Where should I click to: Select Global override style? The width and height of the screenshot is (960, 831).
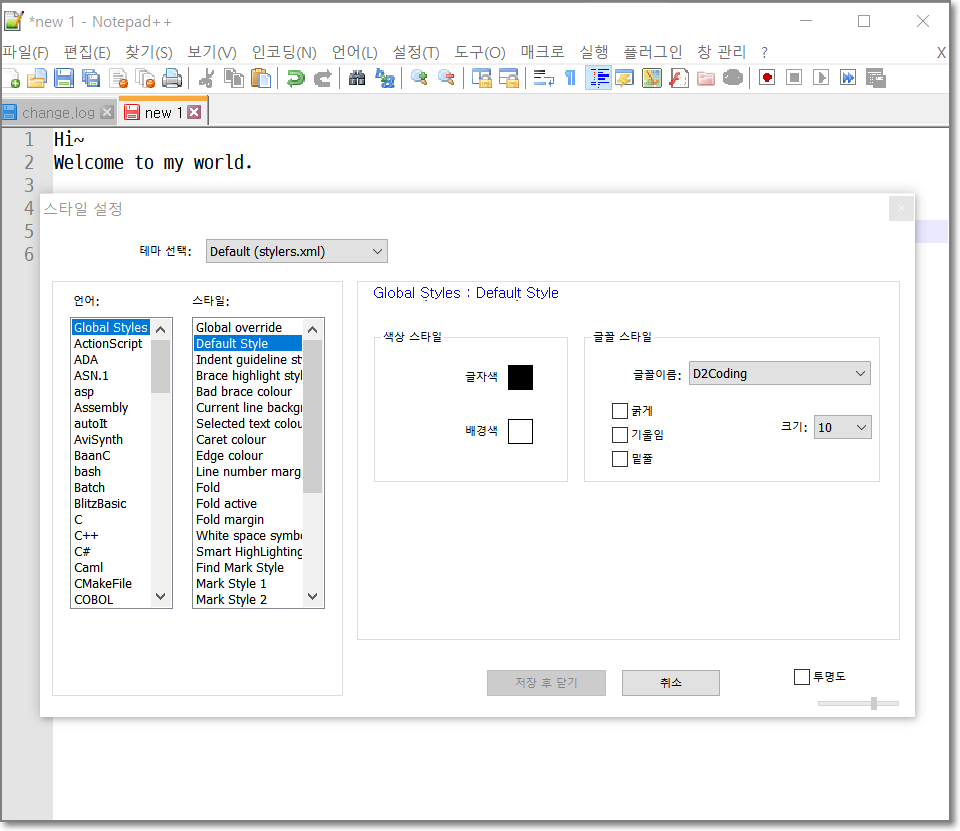click(x=239, y=328)
